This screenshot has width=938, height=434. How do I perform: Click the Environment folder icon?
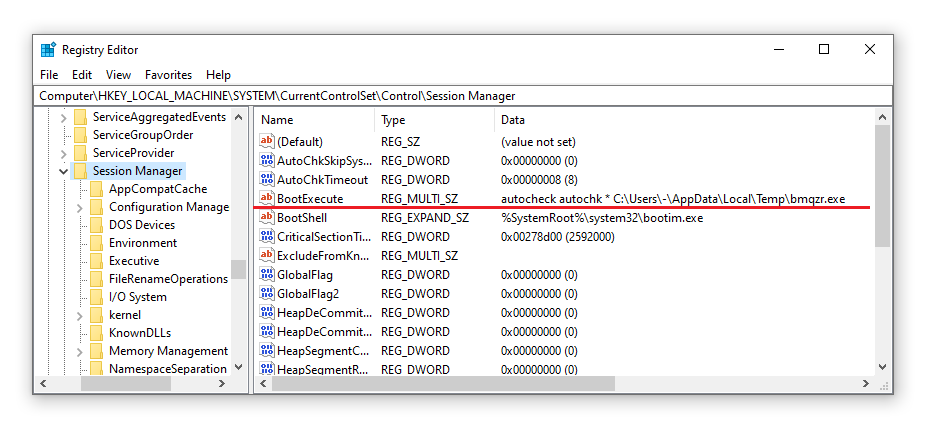pyautogui.click(x=96, y=243)
